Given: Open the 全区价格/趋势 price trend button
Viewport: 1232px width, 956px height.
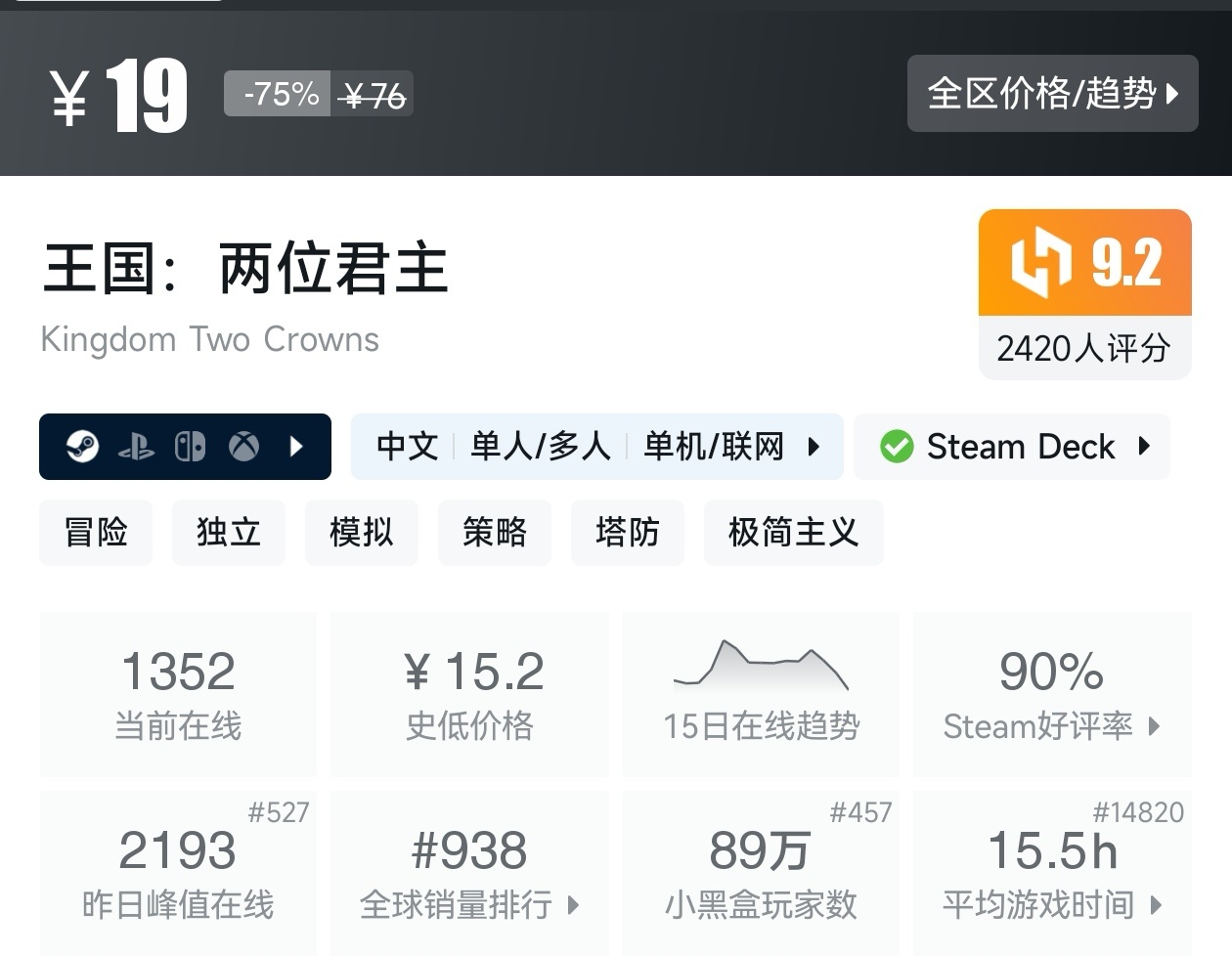Looking at the screenshot, I should pyautogui.click(x=1052, y=94).
